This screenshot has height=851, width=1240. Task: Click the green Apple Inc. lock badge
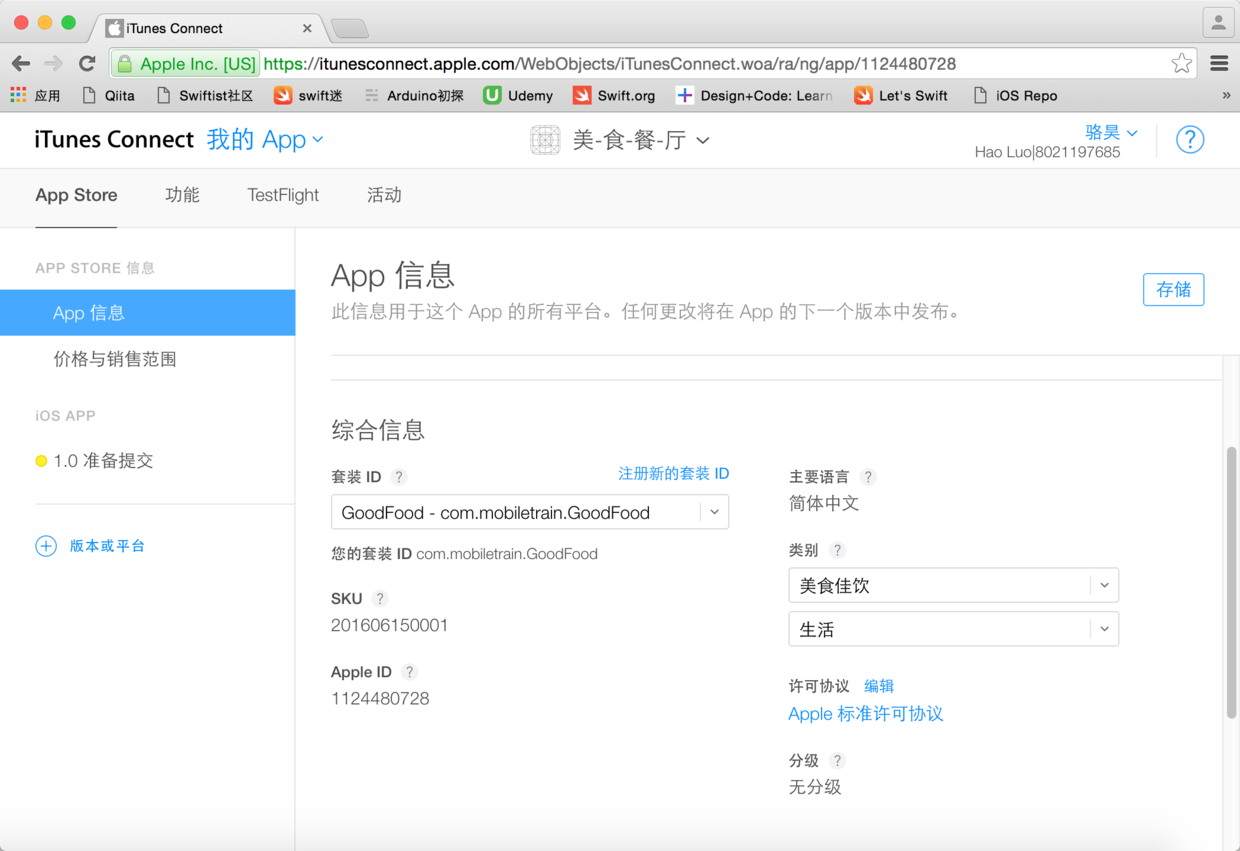pos(186,64)
